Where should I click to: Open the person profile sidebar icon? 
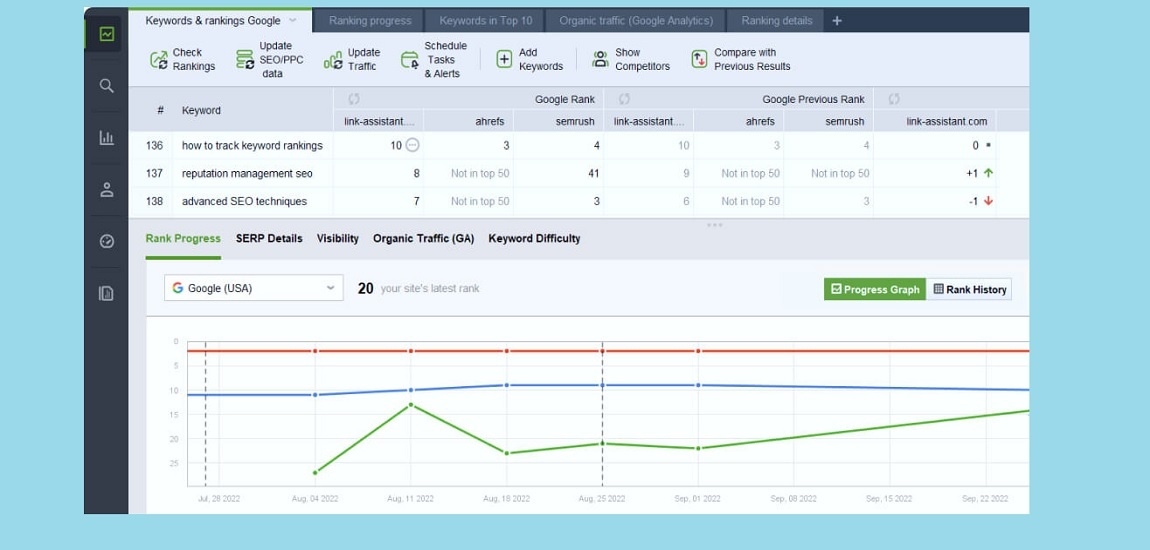[x=107, y=190]
